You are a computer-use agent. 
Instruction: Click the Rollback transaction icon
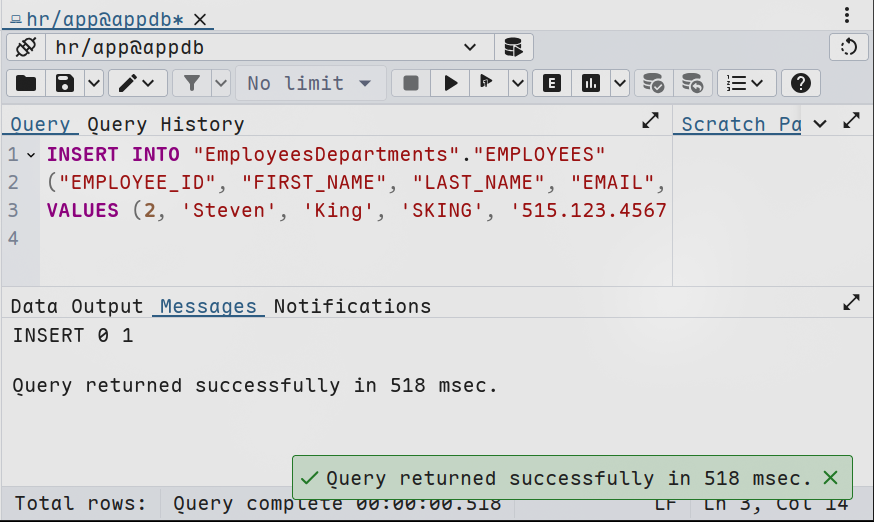pos(692,83)
